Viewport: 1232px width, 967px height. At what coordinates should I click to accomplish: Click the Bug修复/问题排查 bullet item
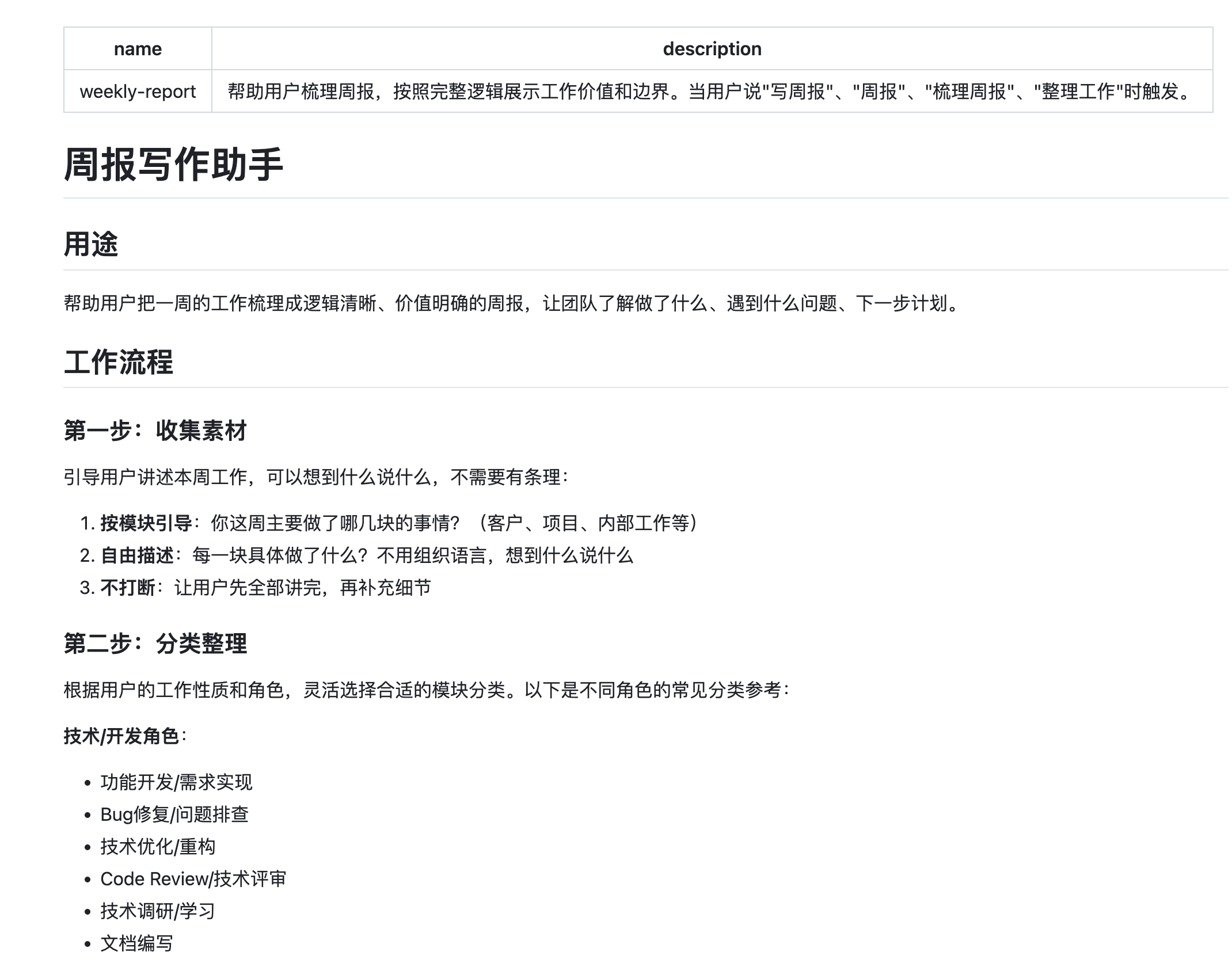pos(174,814)
